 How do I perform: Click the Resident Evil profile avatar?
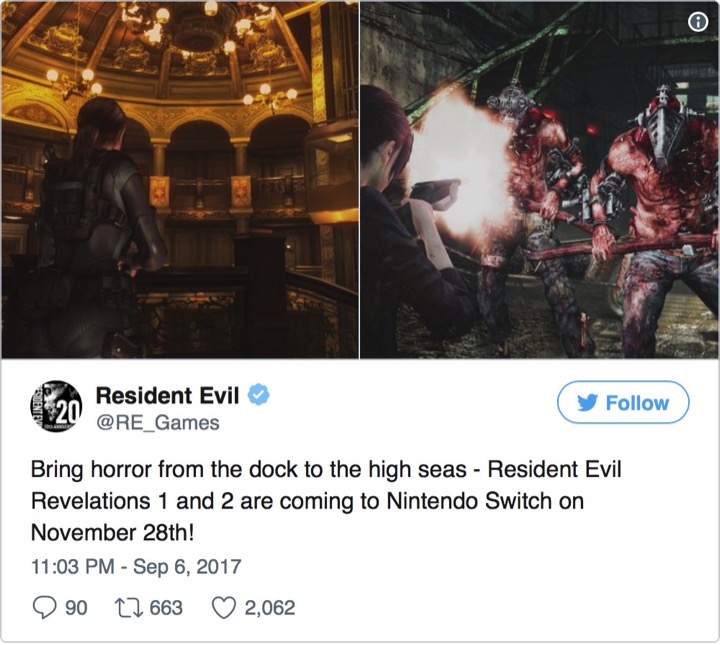[56, 406]
